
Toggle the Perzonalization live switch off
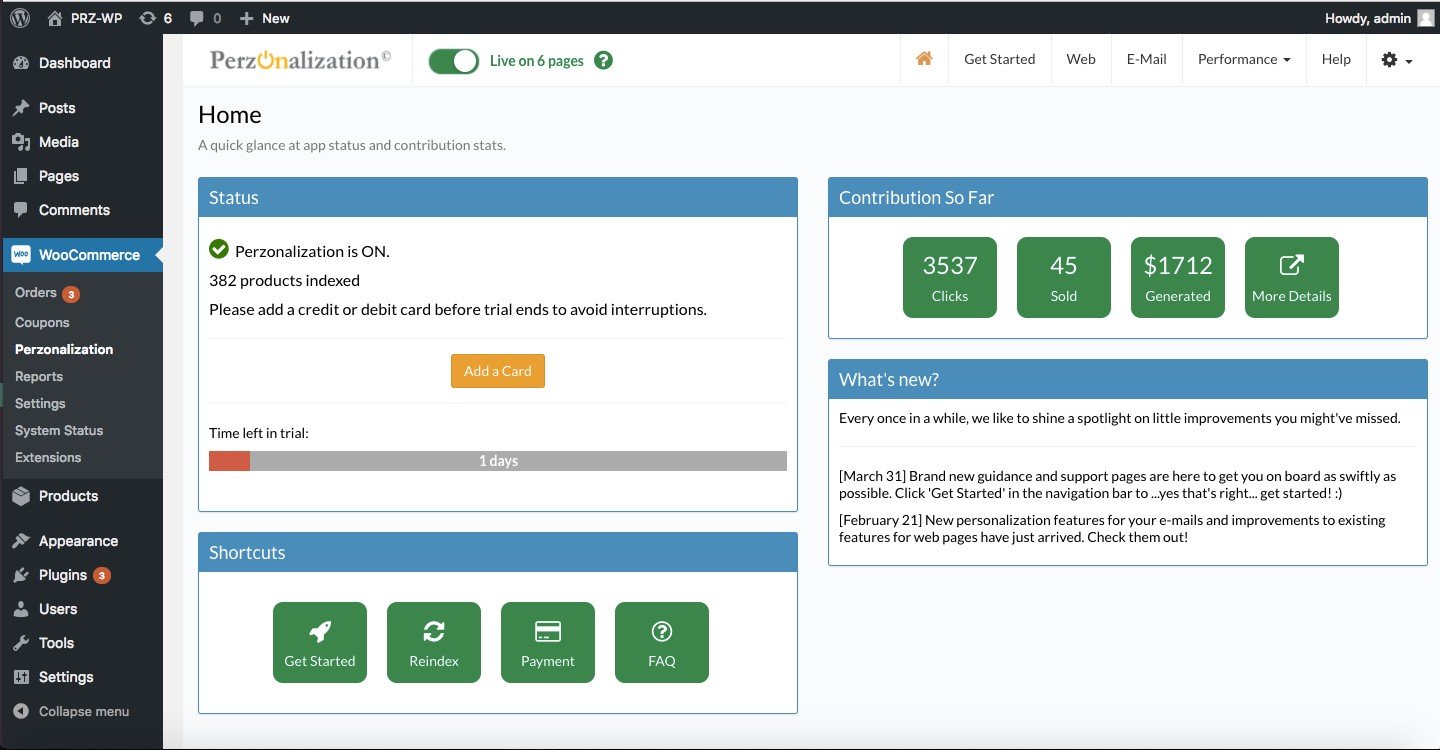(454, 61)
